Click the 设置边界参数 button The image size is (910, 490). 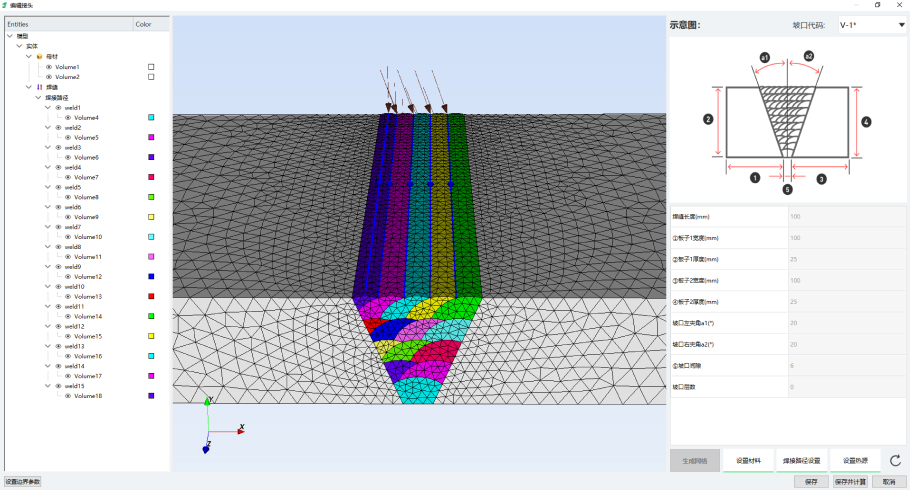coord(22,482)
